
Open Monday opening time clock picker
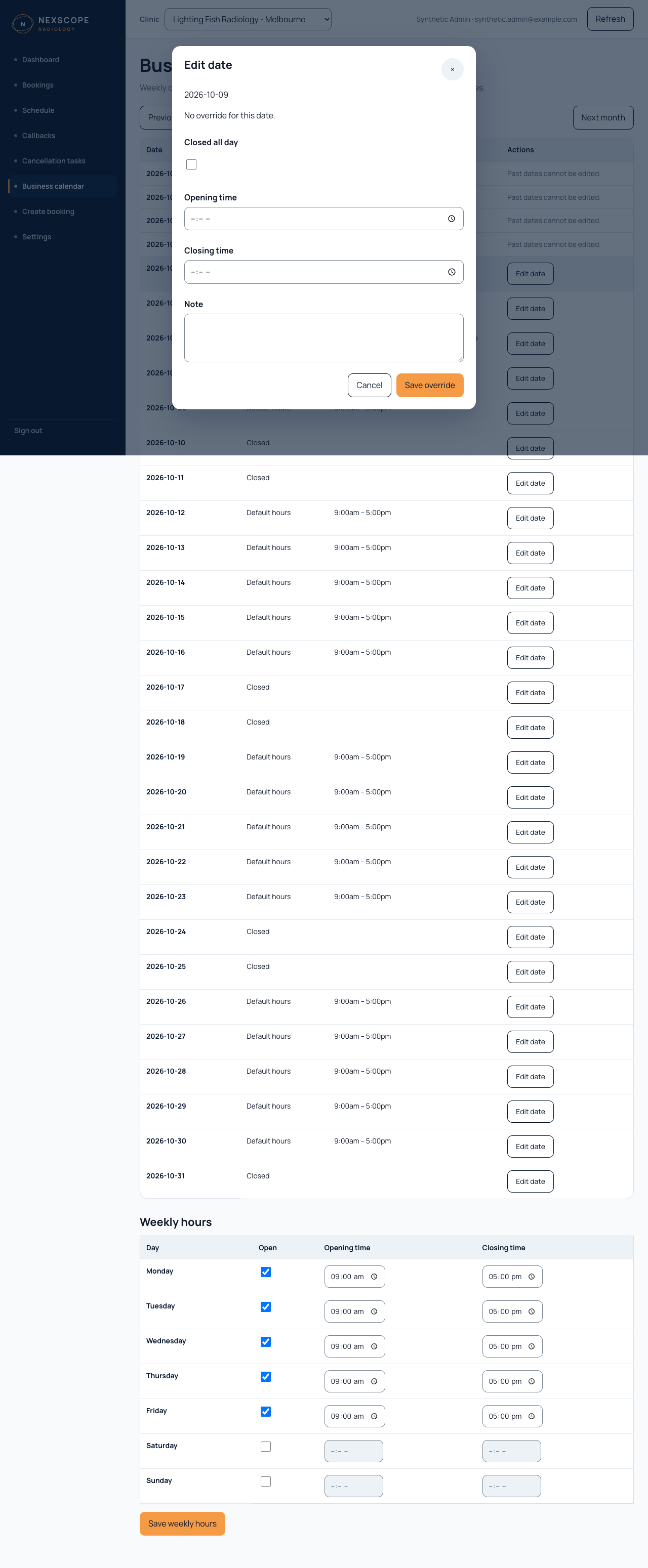click(x=374, y=1277)
